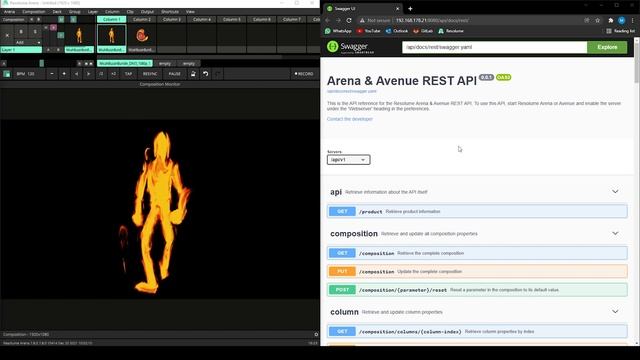The height and width of the screenshot is (360, 640).
Task: Open the Composition menu
Action: pos(34,12)
